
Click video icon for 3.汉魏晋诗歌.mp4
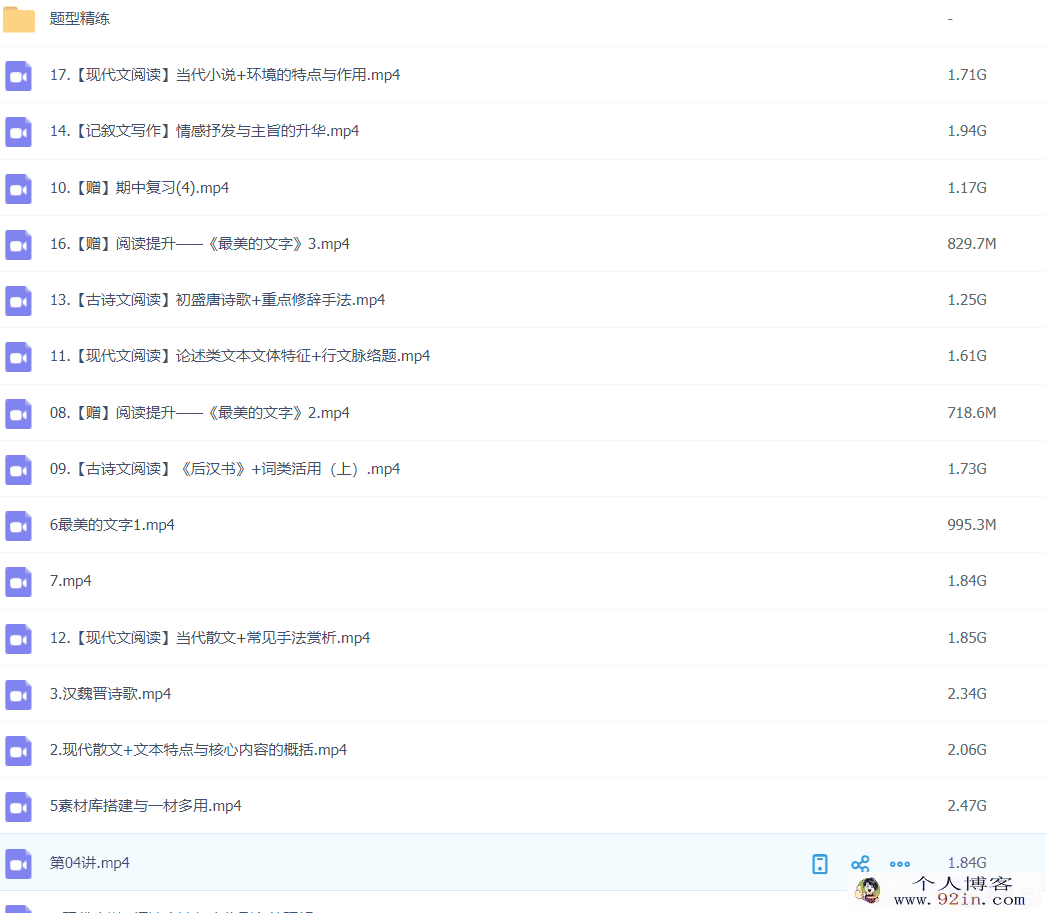(19, 694)
